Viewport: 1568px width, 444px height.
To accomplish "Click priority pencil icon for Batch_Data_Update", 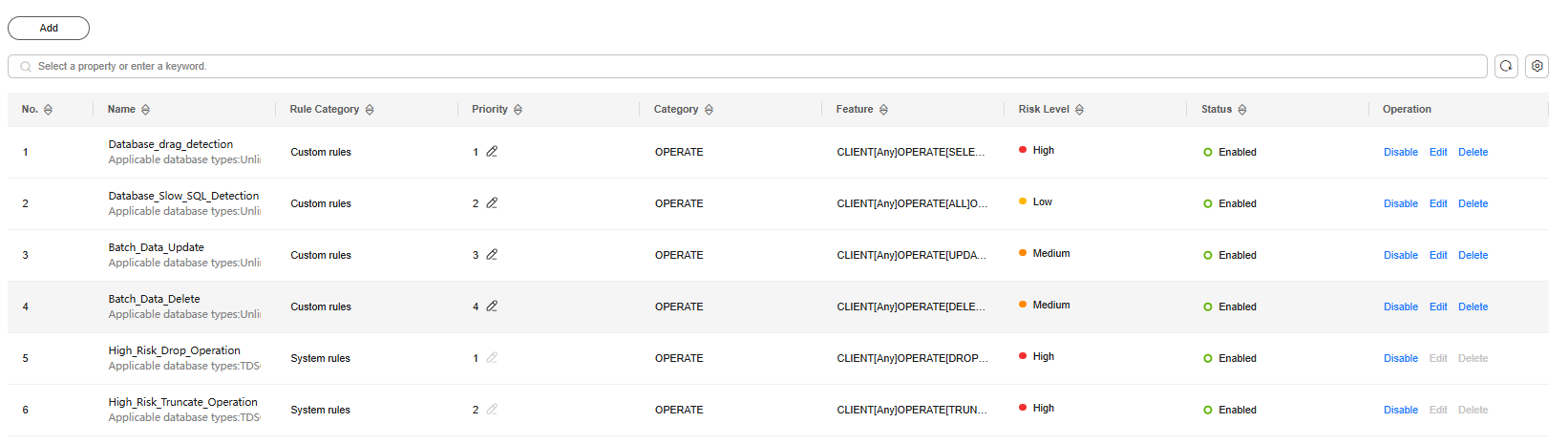I will 492,254.
